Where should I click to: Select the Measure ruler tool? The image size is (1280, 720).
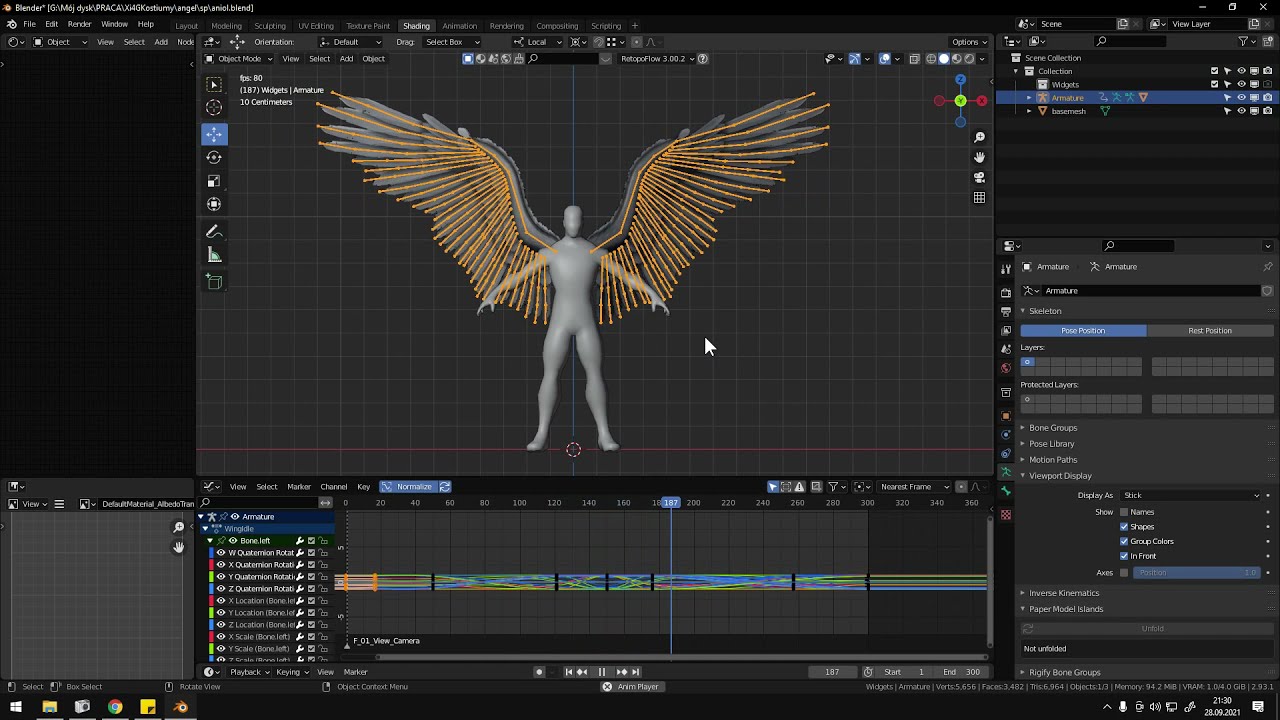point(214,255)
